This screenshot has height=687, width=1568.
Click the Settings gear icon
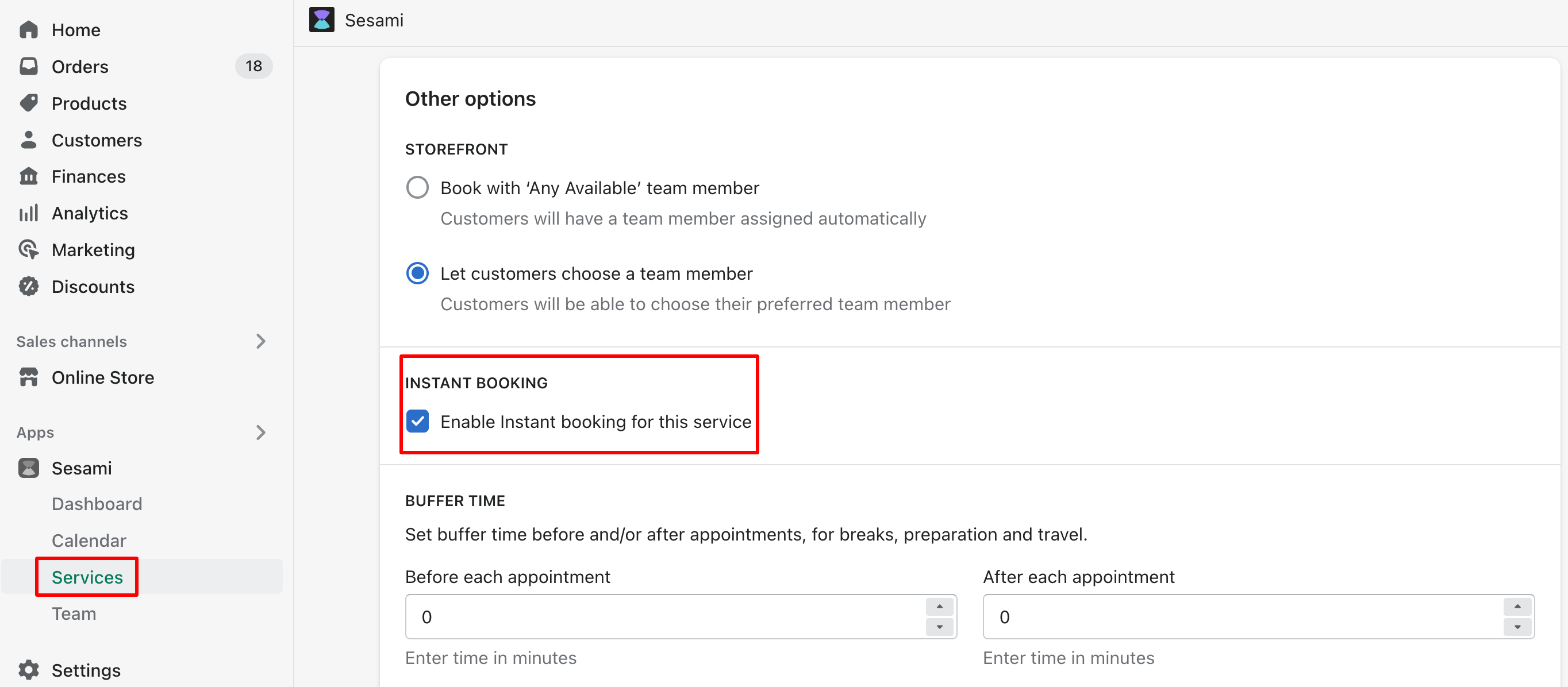(x=29, y=670)
